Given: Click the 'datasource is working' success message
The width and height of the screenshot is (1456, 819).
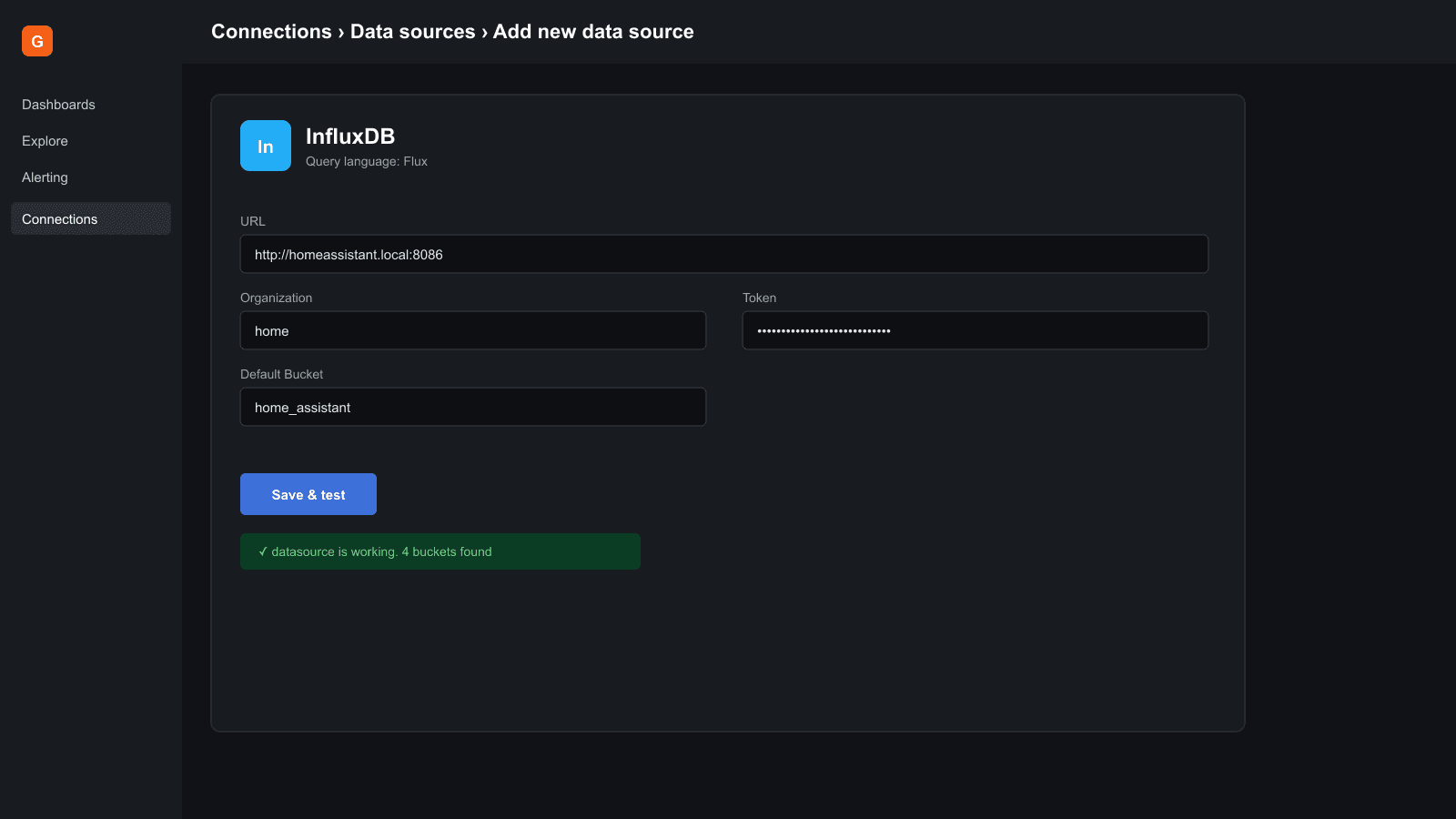Looking at the screenshot, I should tap(440, 551).
